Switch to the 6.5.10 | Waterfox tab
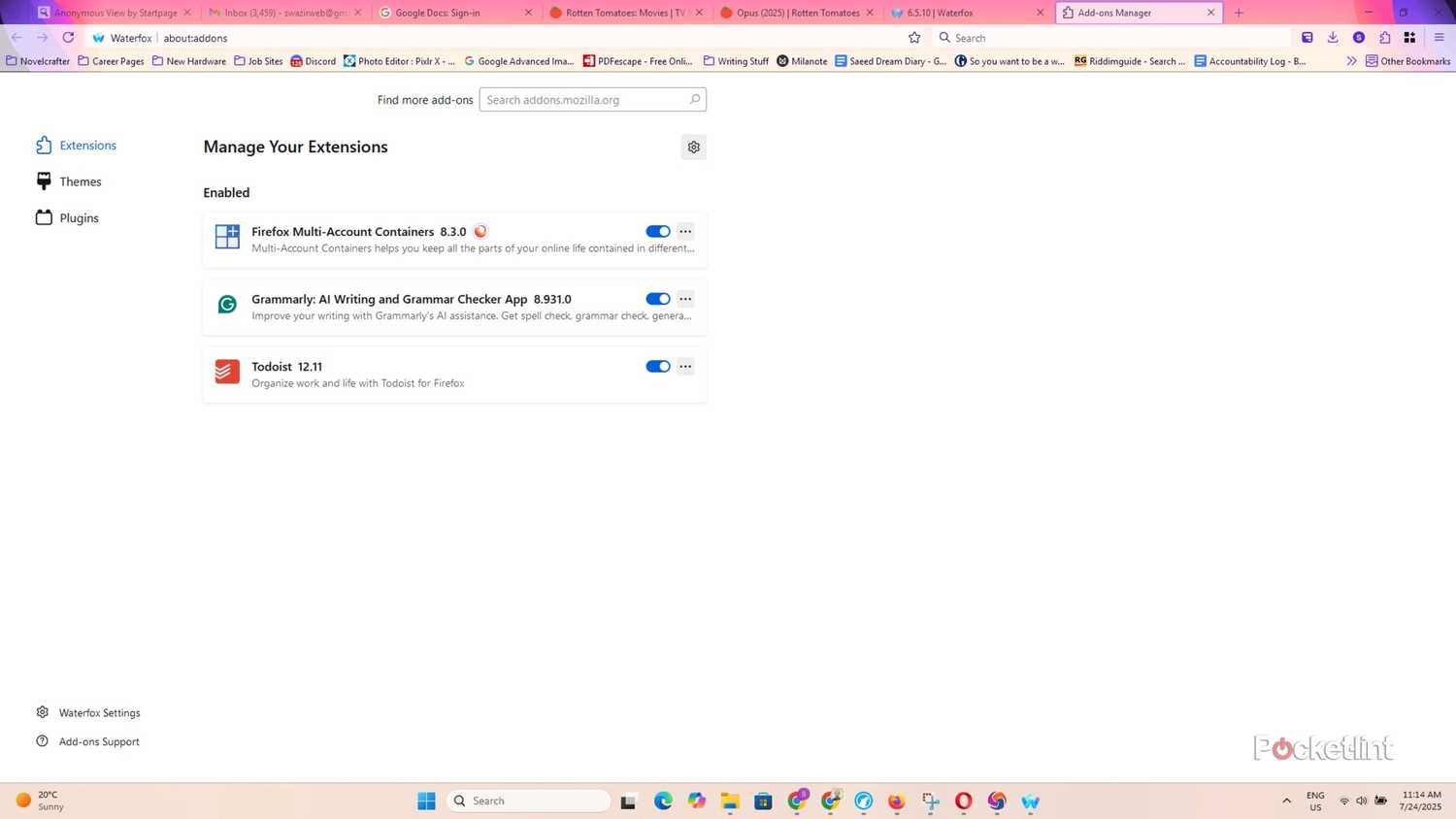This screenshot has height=819, width=1456. pos(968,13)
